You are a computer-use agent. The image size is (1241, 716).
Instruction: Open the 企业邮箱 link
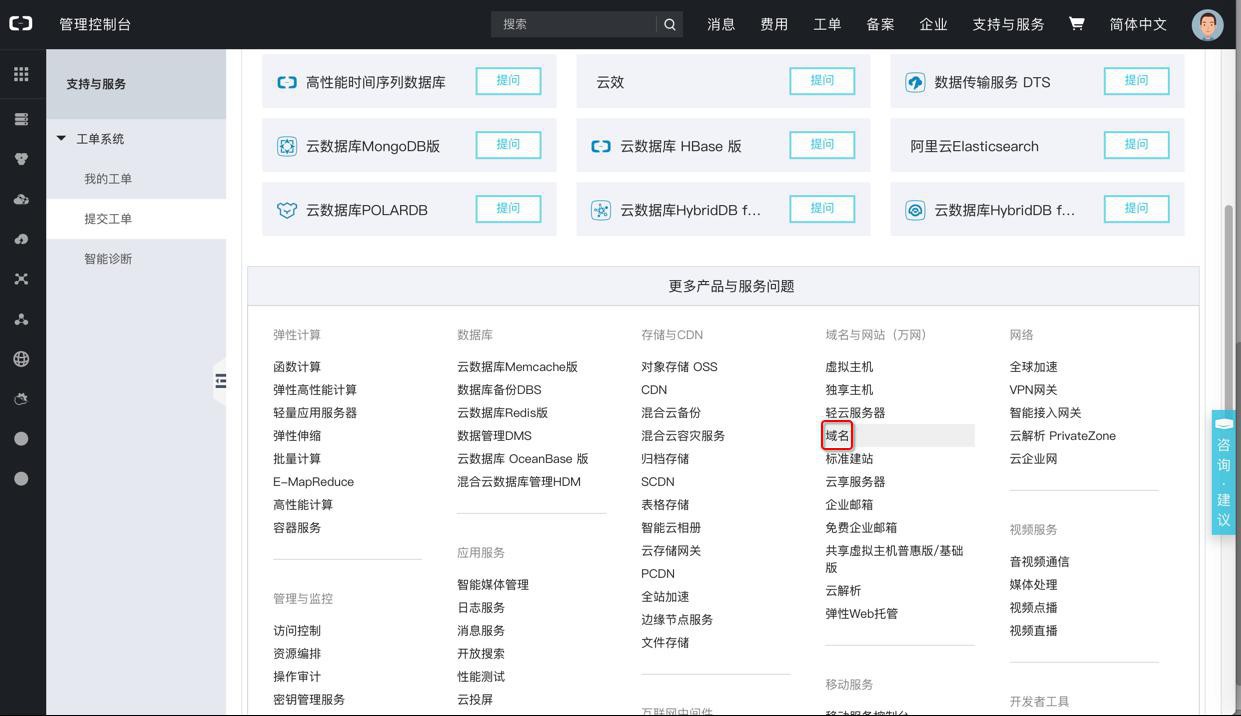[x=849, y=505]
